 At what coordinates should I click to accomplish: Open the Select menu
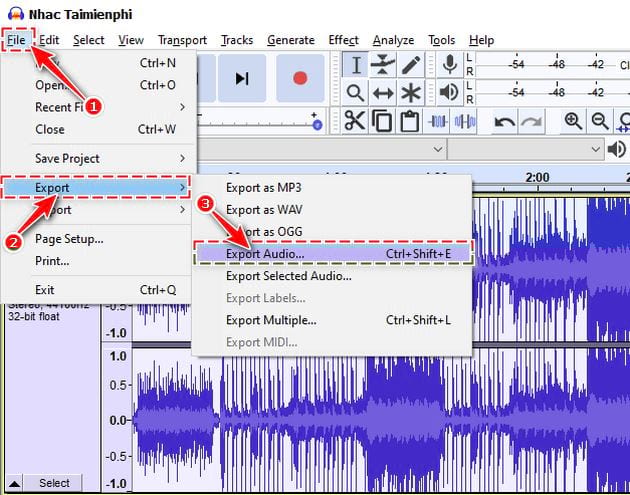(x=88, y=40)
